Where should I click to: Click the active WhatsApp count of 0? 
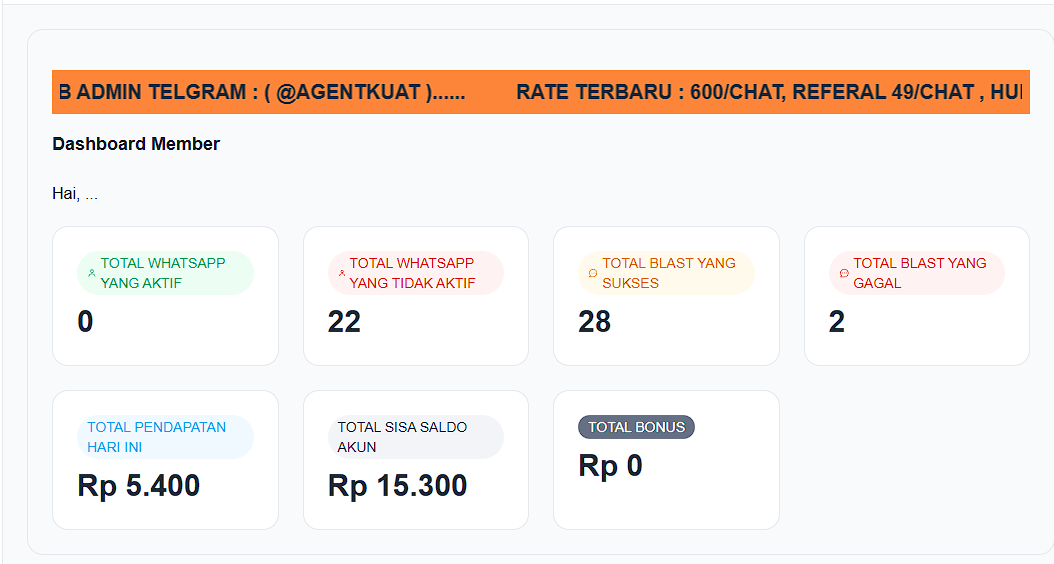click(85, 322)
